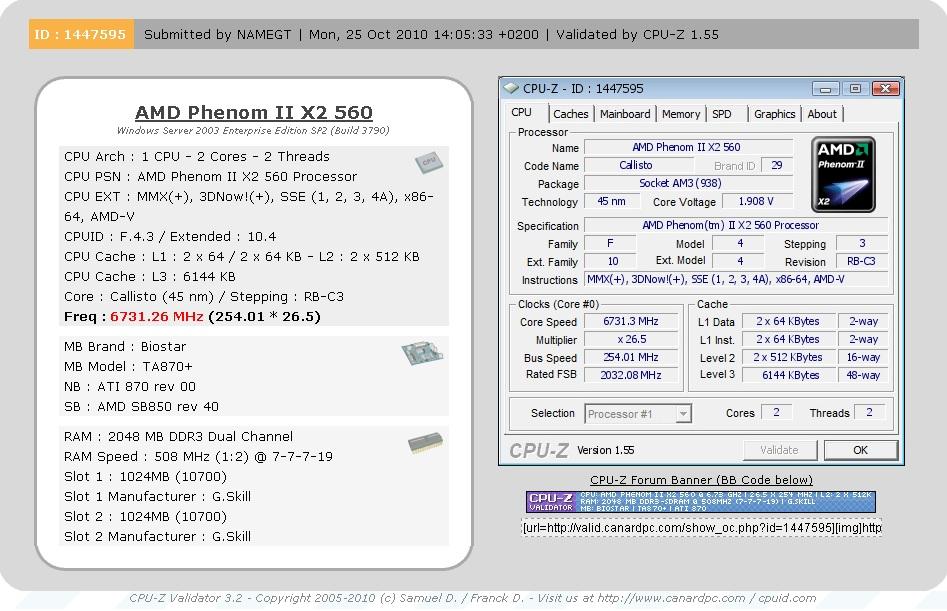Screen dimensions: 947x611
Task: Switch to the Memory tab
Action: coord(681,114)
